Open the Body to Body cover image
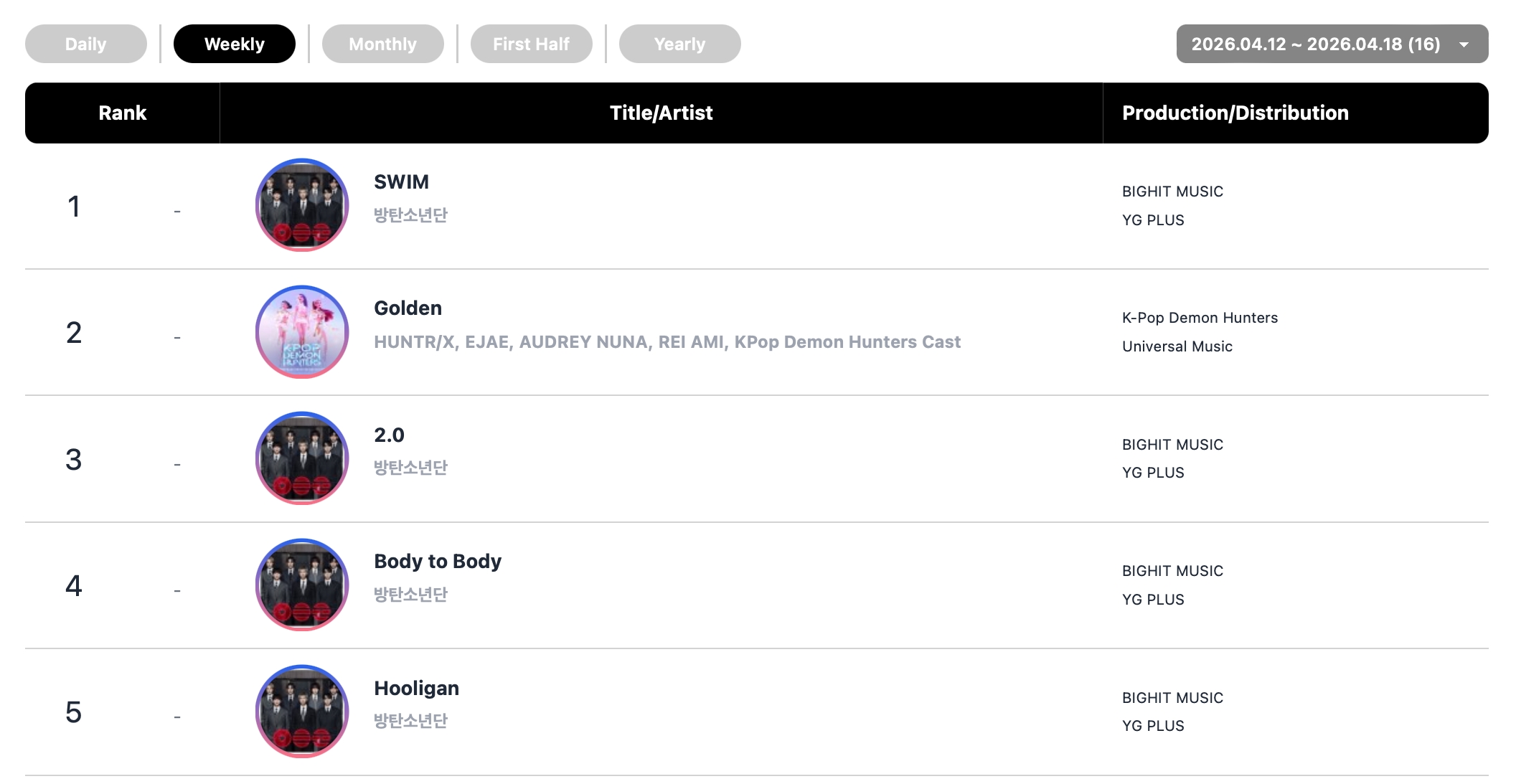Viewport: 1516px width, 784px height. (302, 585)
